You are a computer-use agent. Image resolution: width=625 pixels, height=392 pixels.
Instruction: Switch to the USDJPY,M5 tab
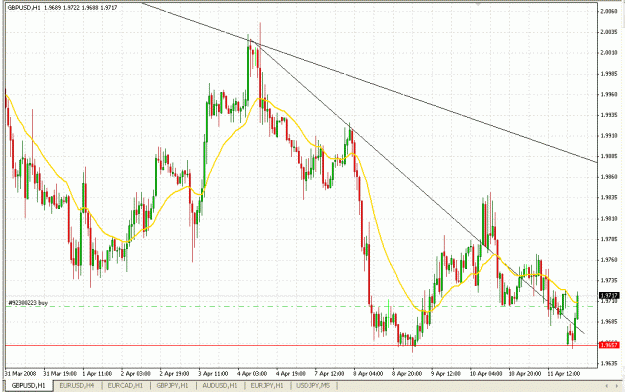(314, 386)
